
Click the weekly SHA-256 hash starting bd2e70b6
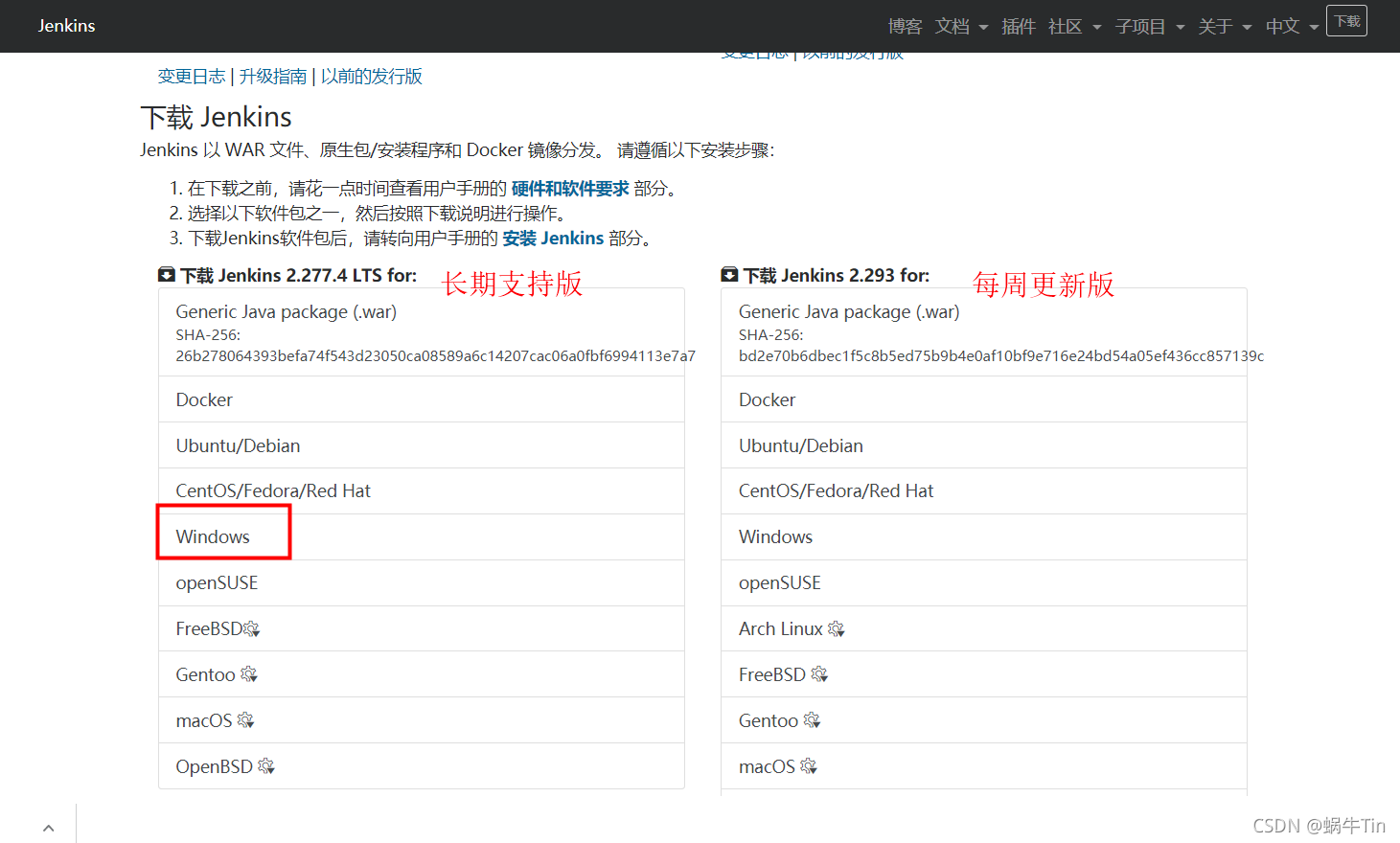click(x=1001, y=356)
